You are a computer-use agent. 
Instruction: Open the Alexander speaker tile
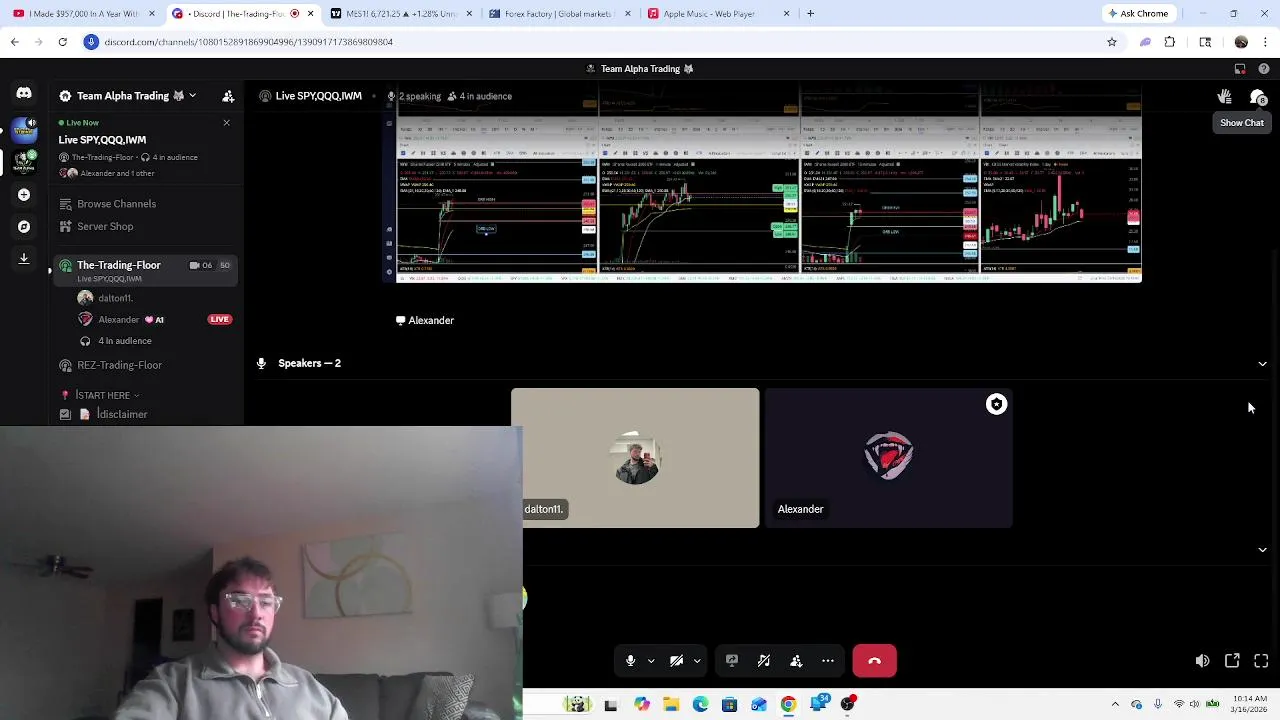click(x=889, y=458)
